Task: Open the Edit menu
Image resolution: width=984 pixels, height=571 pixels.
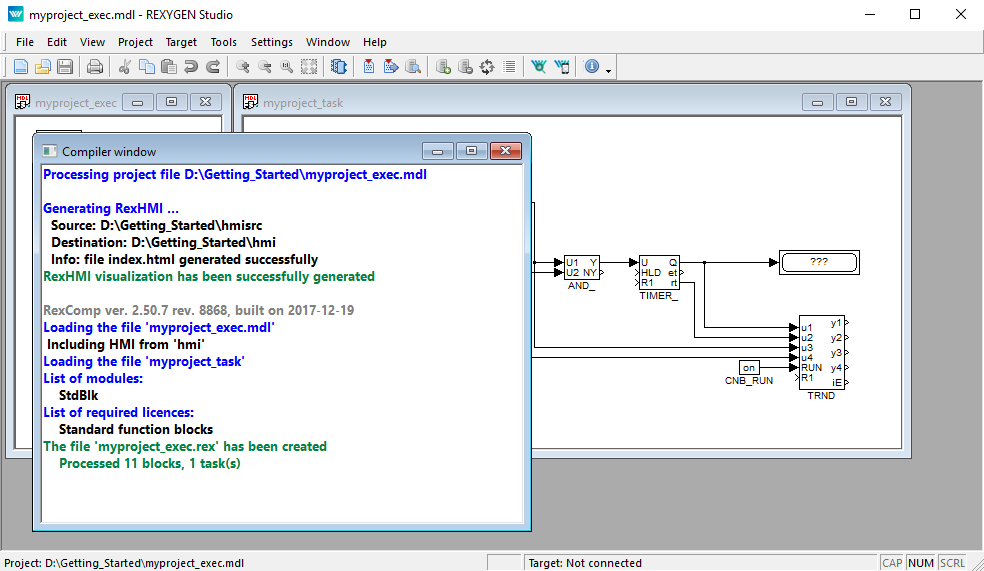Action: coord(56,42)
